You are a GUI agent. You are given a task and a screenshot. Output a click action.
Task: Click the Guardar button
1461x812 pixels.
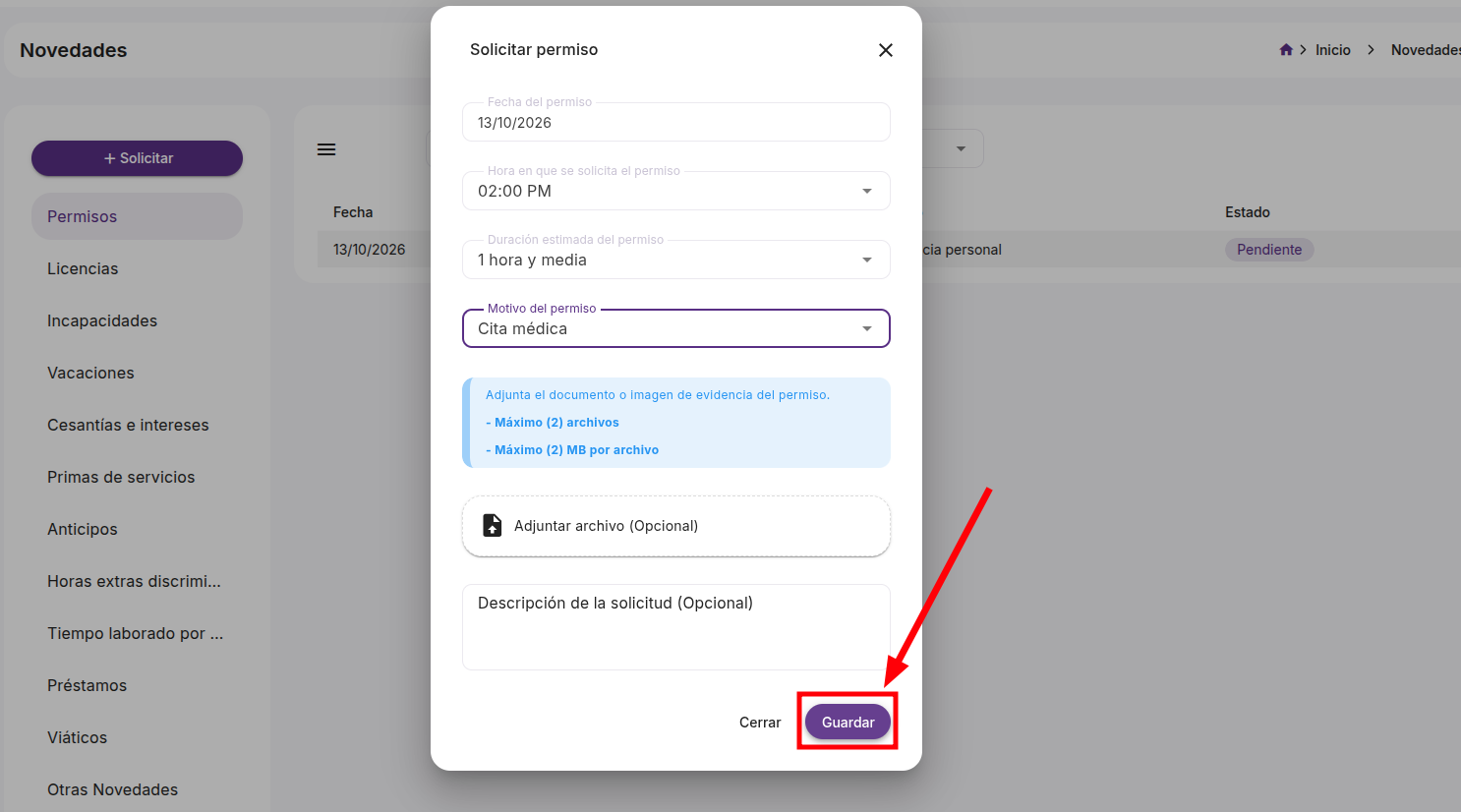pos(847,723)
